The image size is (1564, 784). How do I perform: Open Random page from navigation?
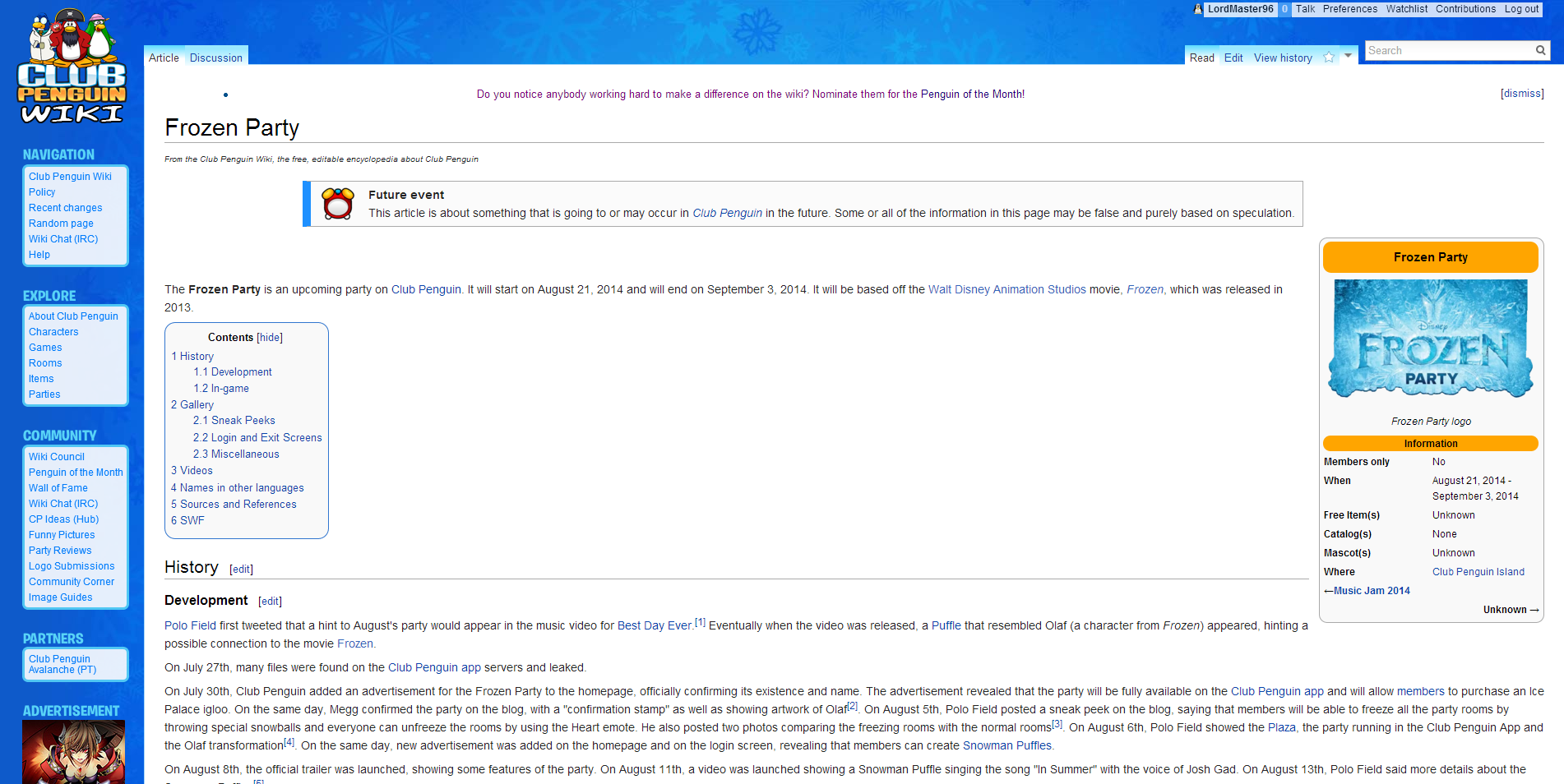coord(61,224)
